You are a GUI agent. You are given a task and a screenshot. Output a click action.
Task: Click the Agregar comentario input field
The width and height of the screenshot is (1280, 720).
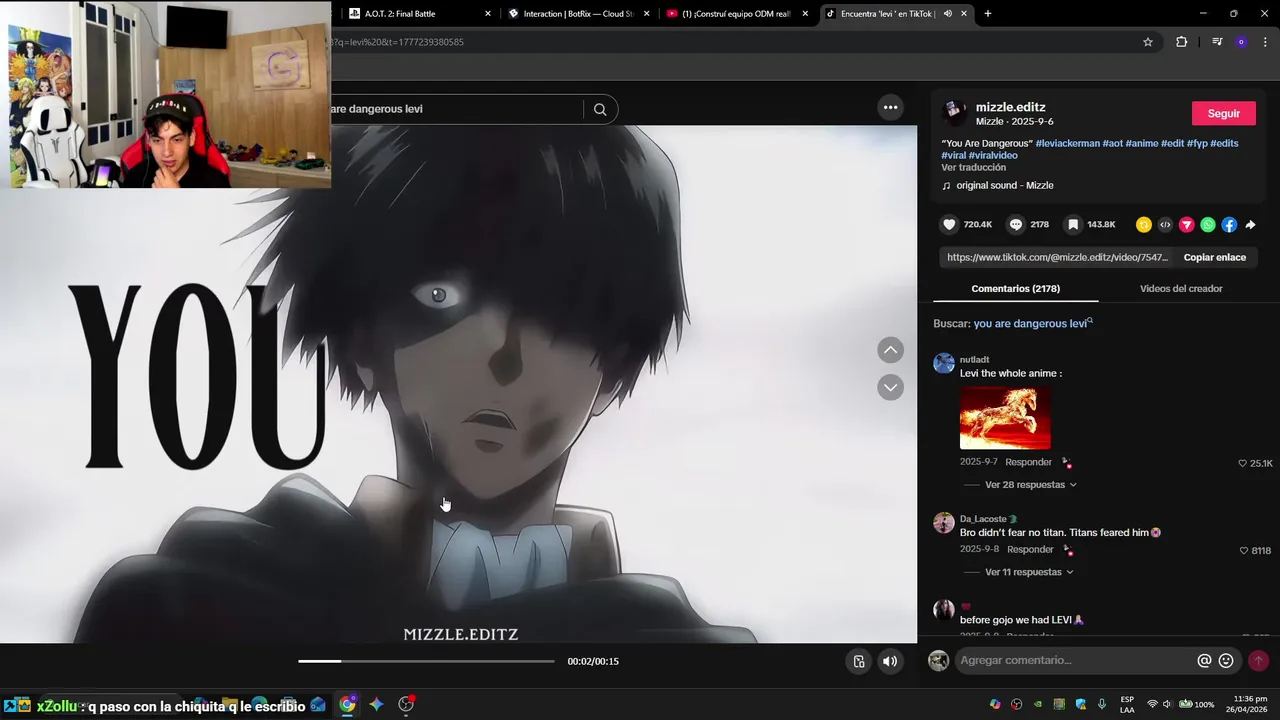pyautogui.click(x=1074, y=661)
